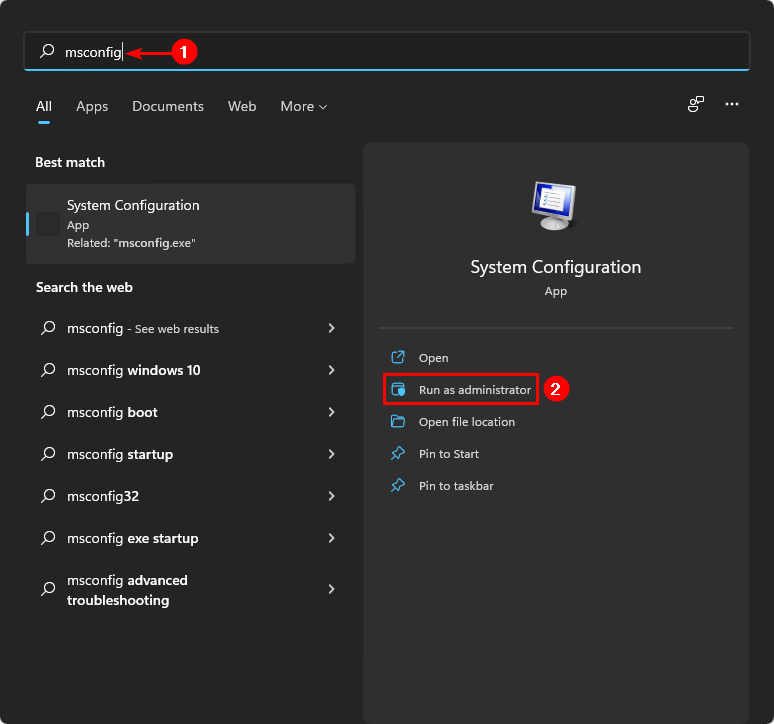Click the Open icon with arrow

click(x=398, y=357)
